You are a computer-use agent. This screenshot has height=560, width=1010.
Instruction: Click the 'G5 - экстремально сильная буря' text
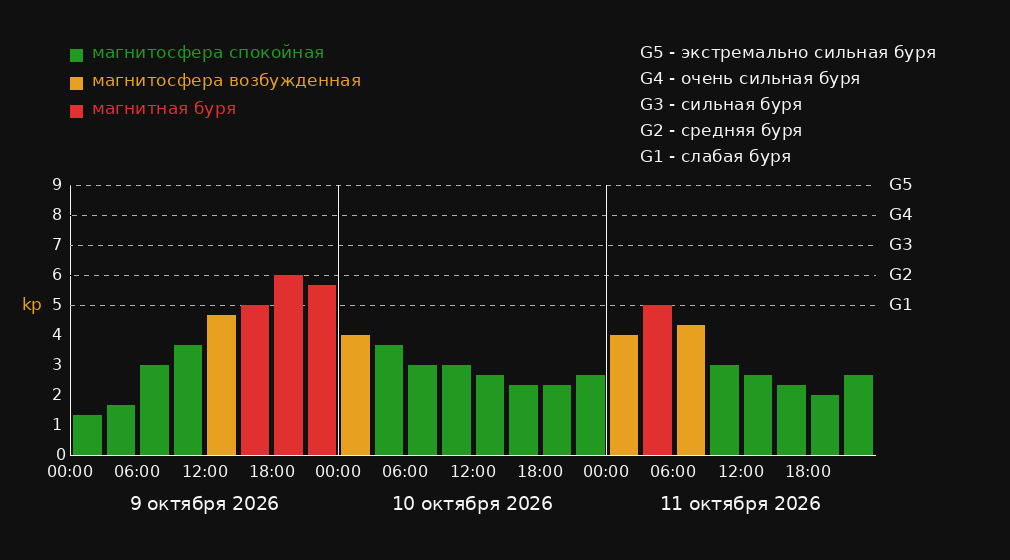point(788,53)
